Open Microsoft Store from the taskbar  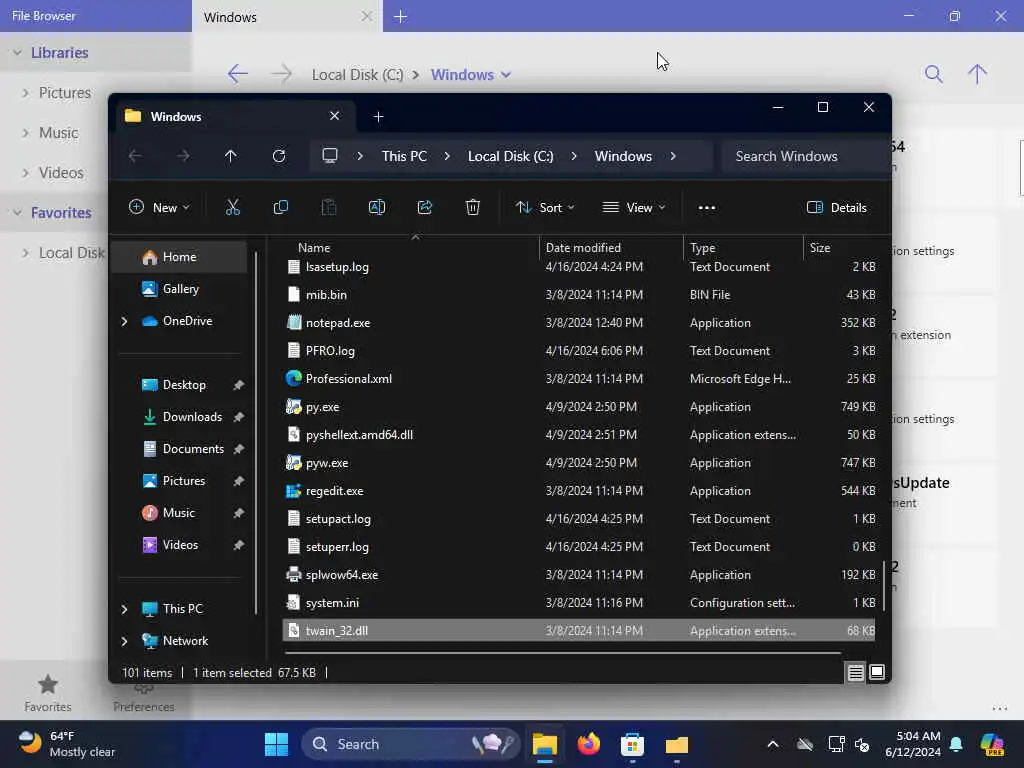point(632,744)
